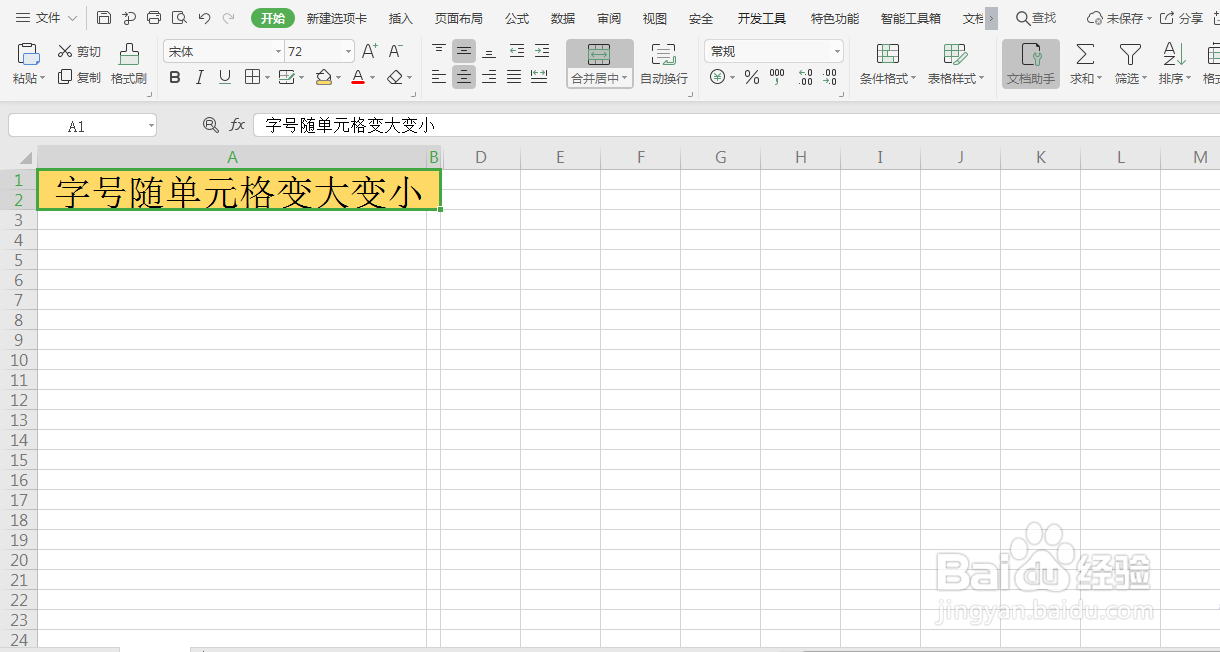The image size is (1220, 652).
Task: Toggle 自动换行 wrap text
Action: (663, 63)
